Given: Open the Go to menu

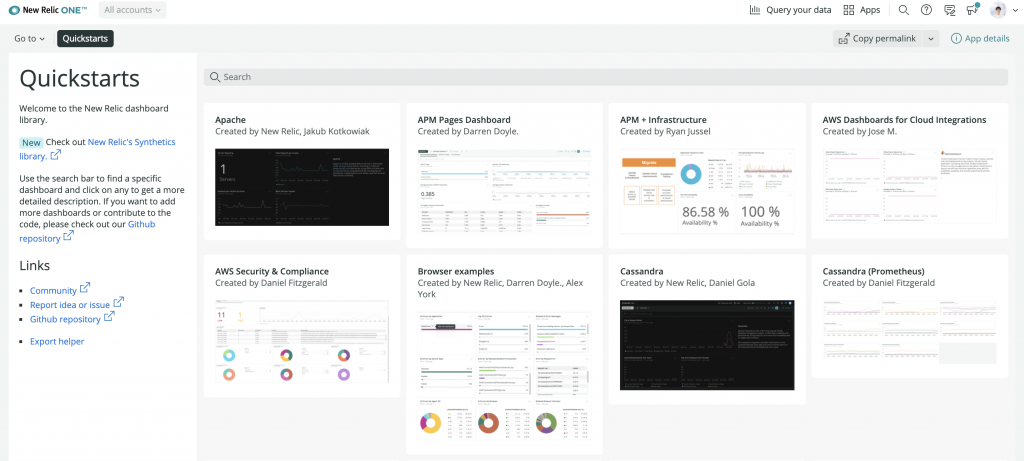Looking at the screenshot, I should coord(29,39).
